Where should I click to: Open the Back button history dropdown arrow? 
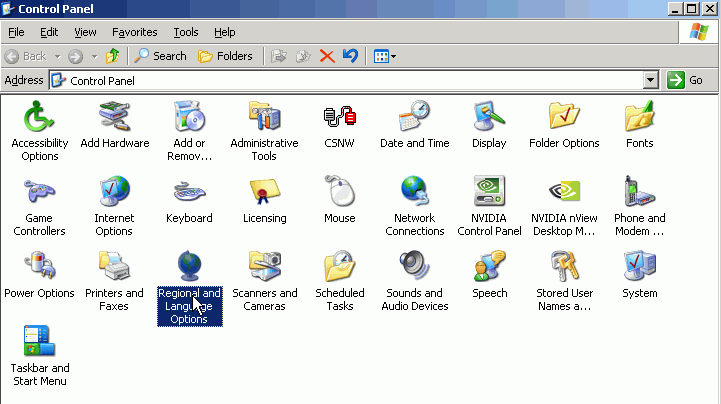[x=57, y=56]
